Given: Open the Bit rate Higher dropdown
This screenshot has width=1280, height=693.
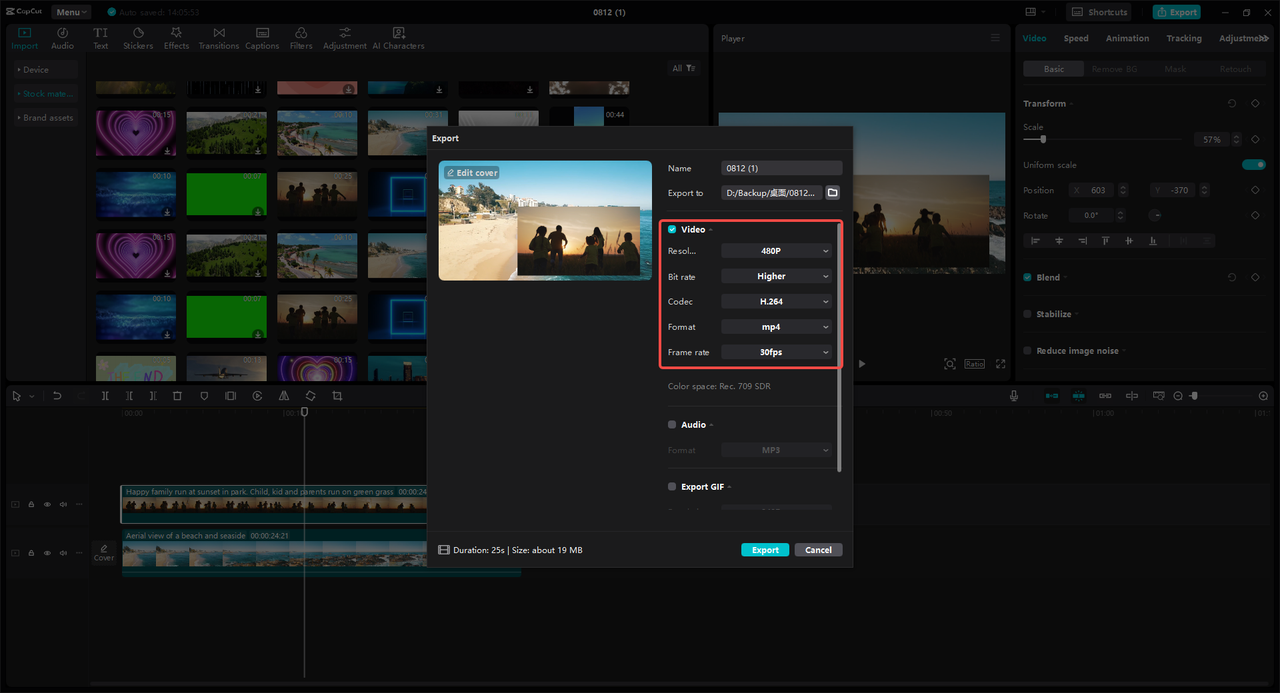Looking at the screenshot, I should pos(777,276).
